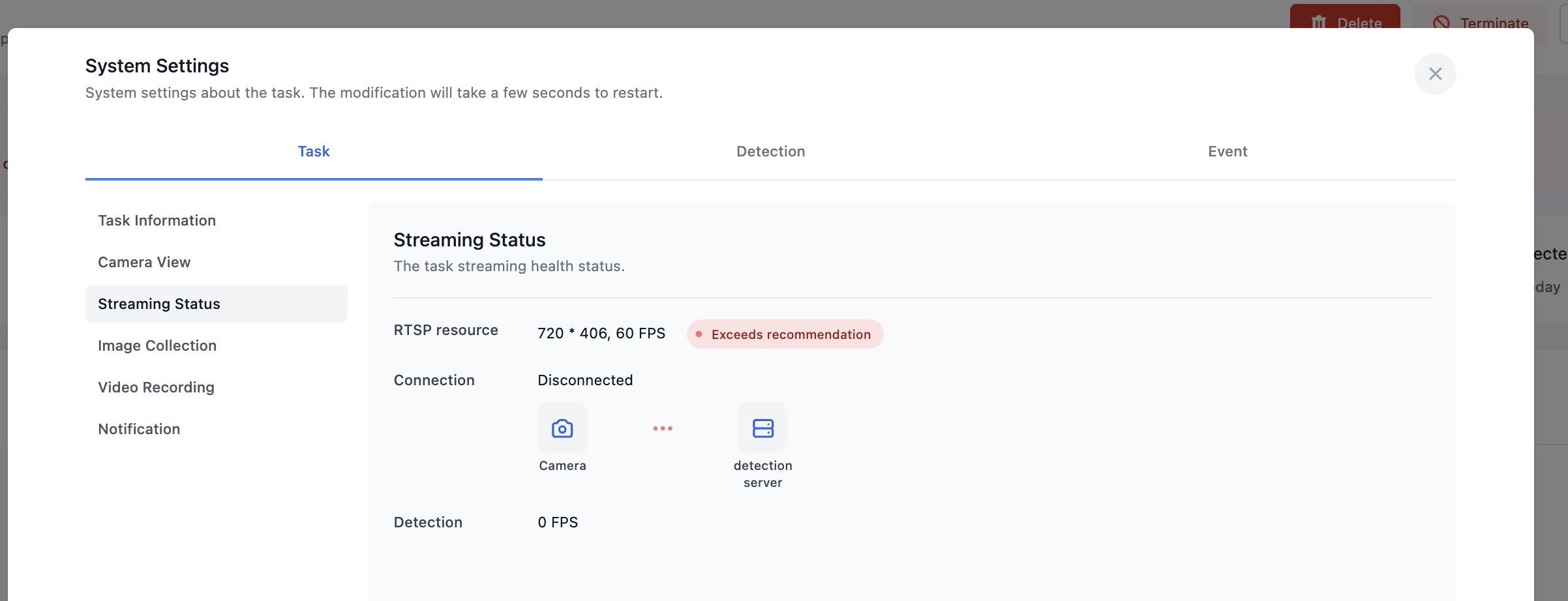Click the Streaming Status panel heading

pos(469,240)
